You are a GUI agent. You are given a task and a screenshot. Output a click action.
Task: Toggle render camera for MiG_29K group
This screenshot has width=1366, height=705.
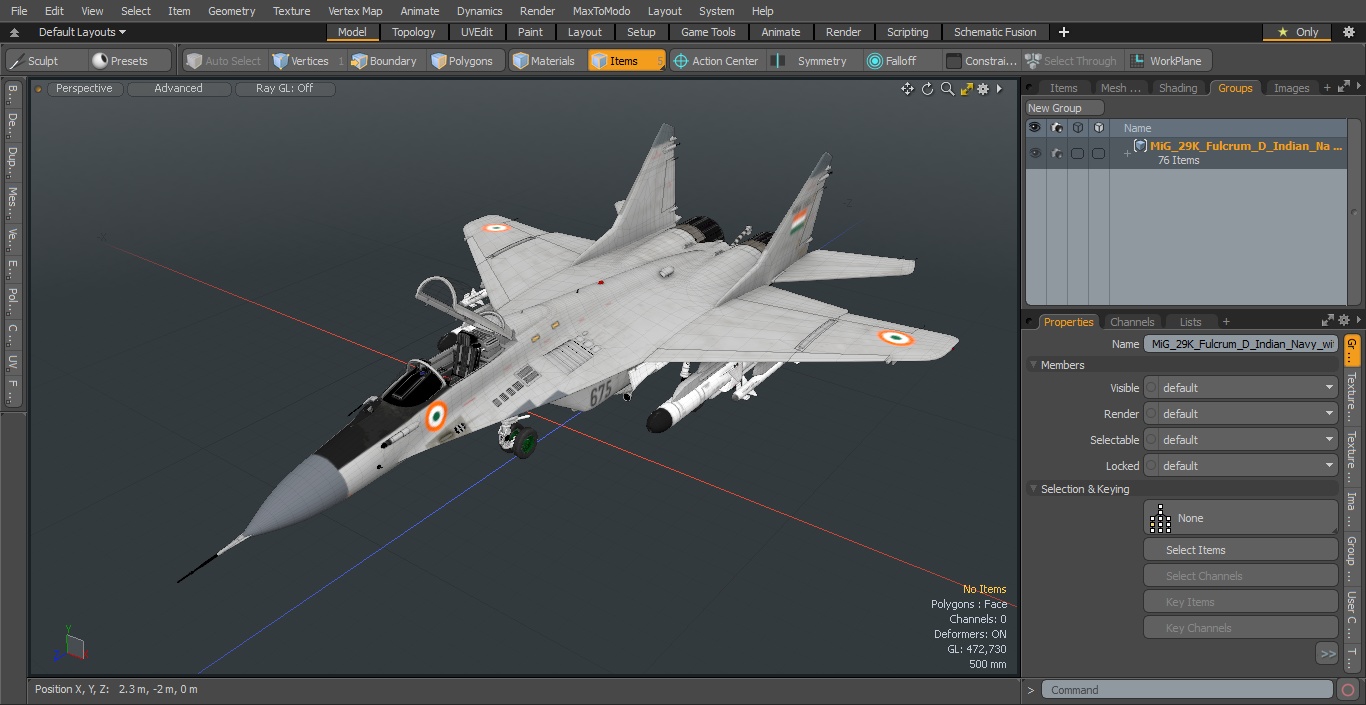pos(1057,153)
